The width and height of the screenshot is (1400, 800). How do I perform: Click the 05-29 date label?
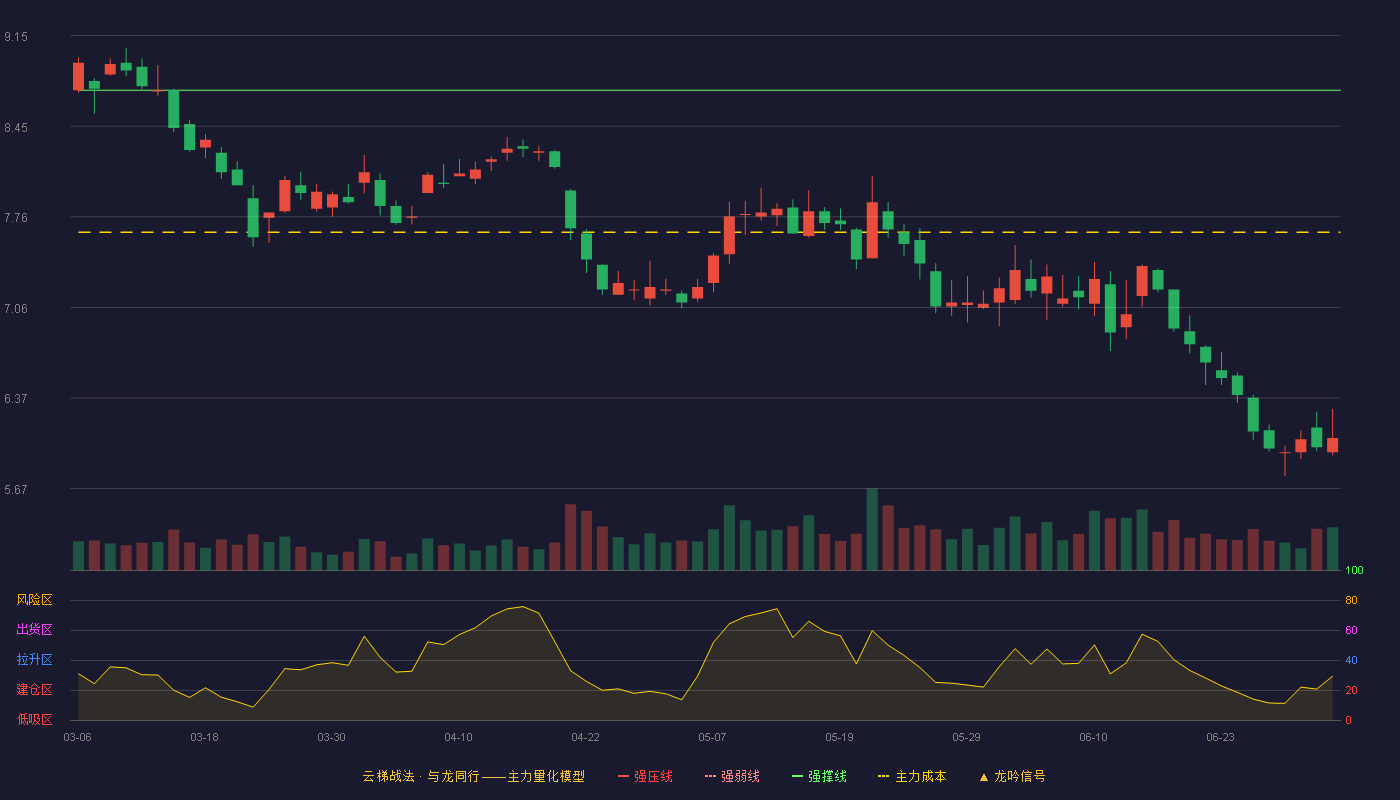966,737
